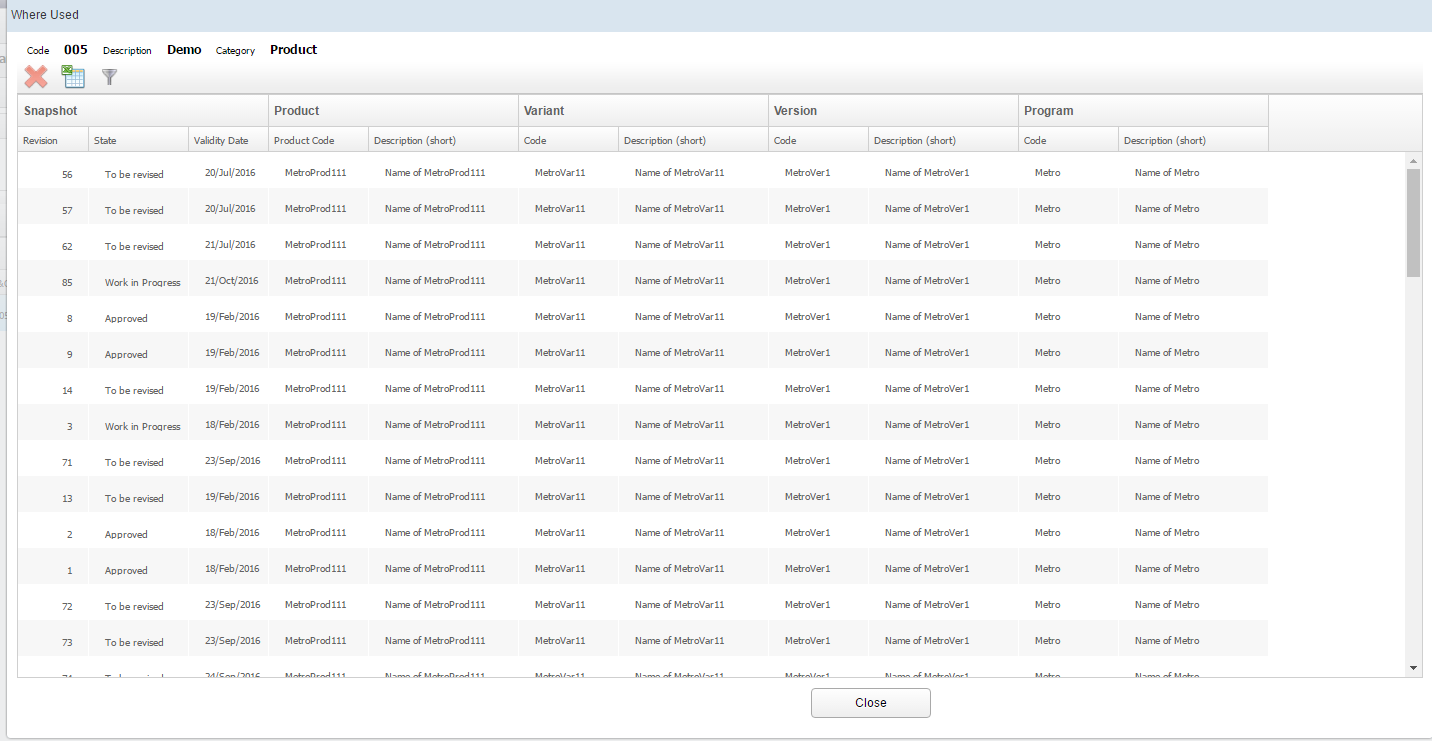Viewport: 1432px width, 741px height.
Task: Sort by the State column header
Action: (x=105, y=141)
